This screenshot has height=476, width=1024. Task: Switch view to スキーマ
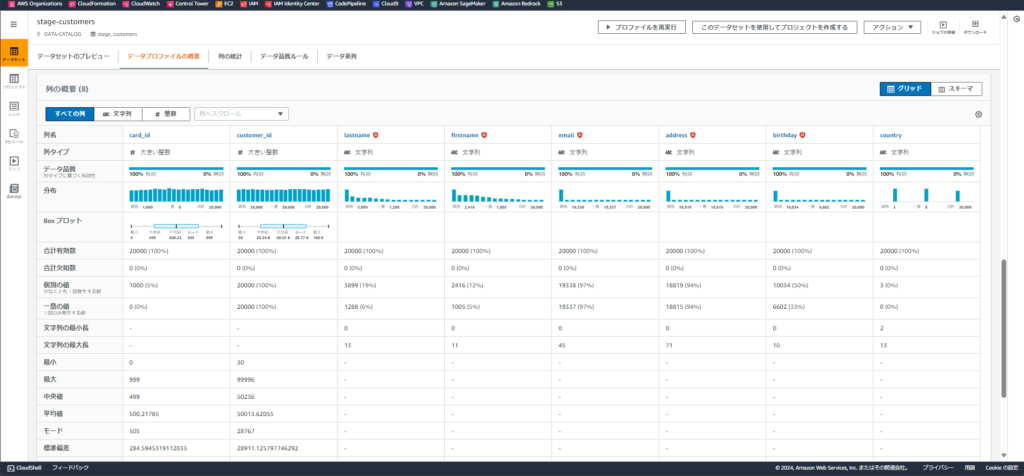(x=956, y=89)
